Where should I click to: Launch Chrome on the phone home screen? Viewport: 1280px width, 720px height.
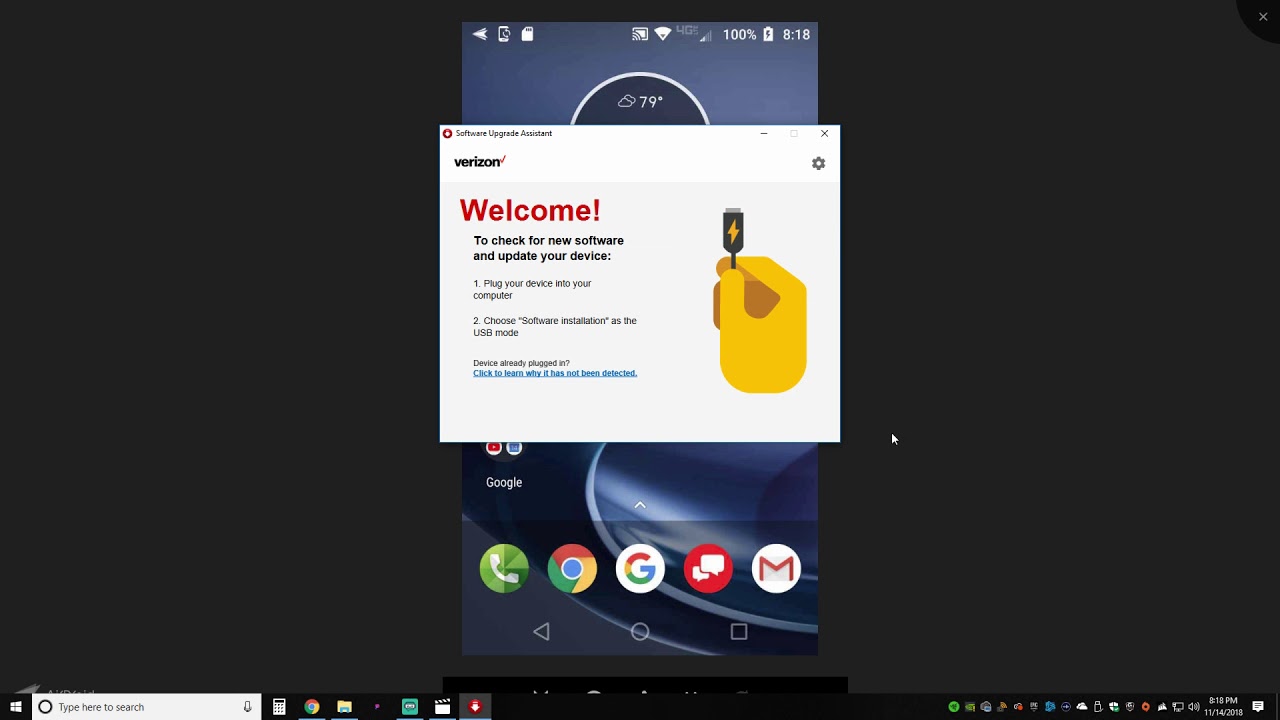[572, 569]
